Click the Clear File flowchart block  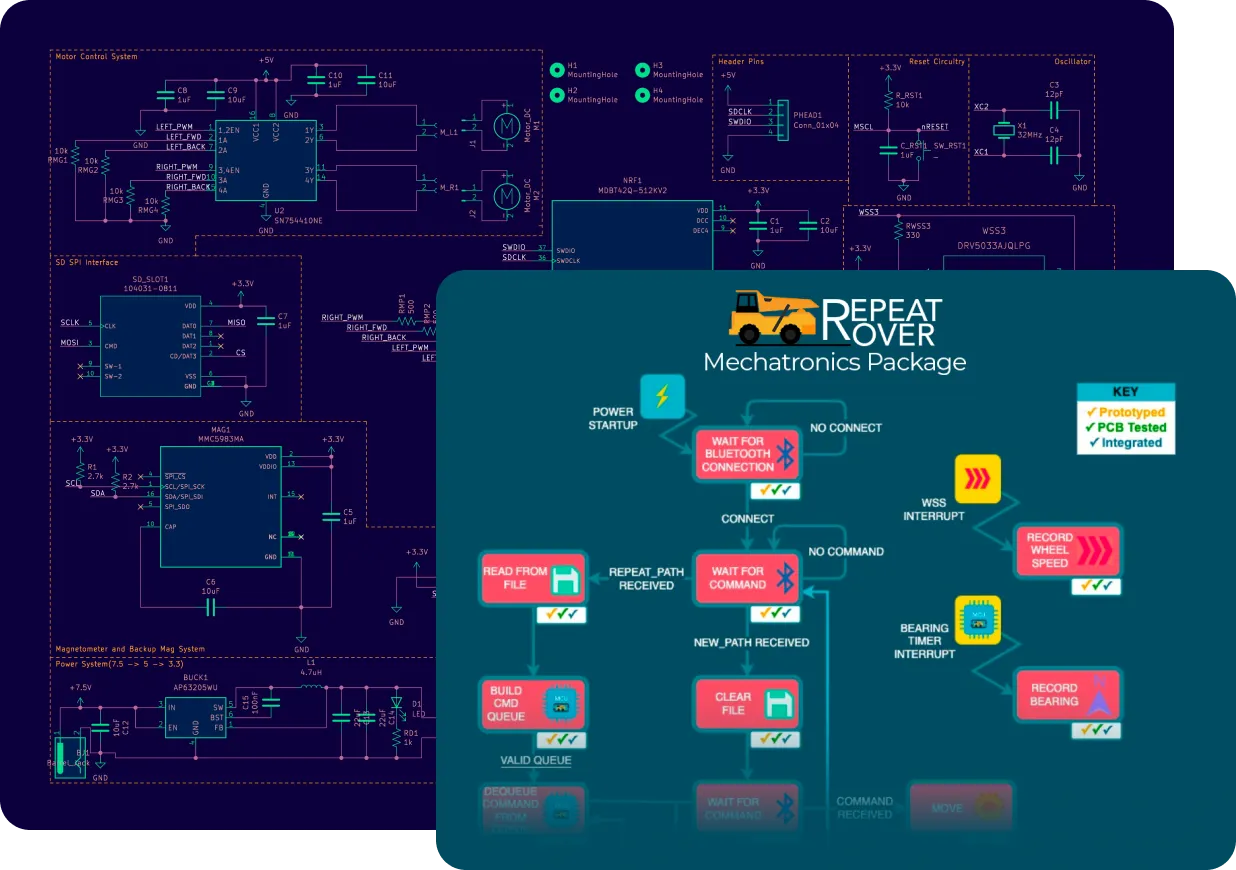pos(747,704)
